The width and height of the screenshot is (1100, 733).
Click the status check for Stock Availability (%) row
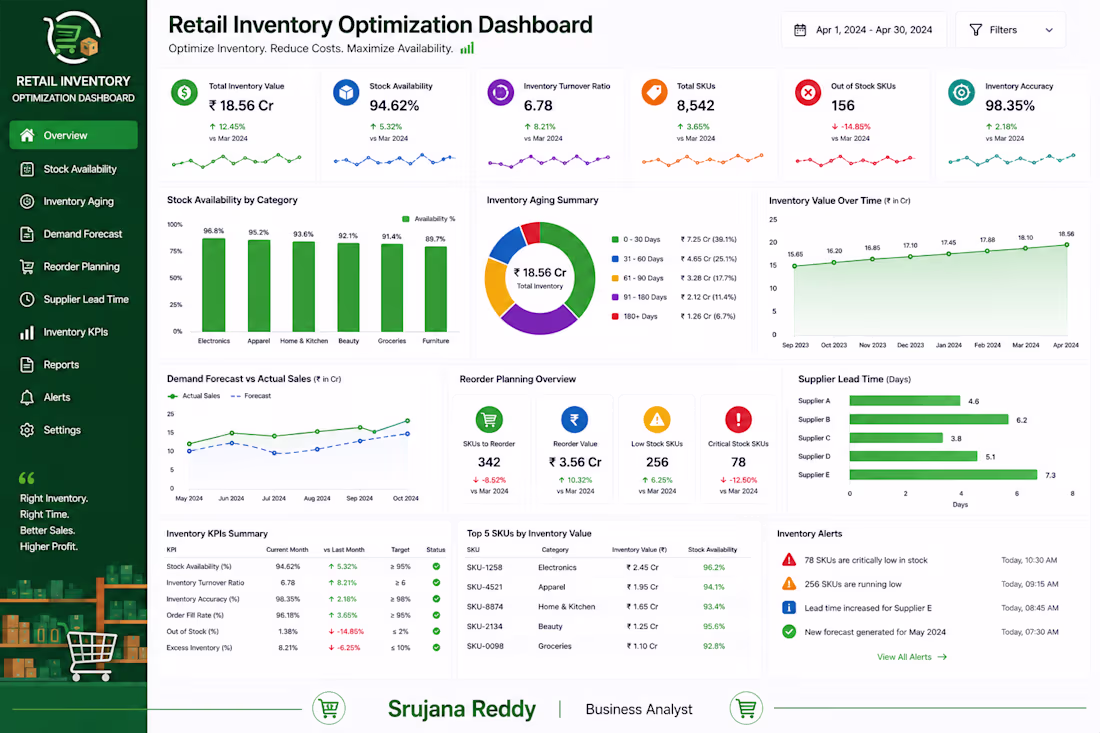coord(436,566)
